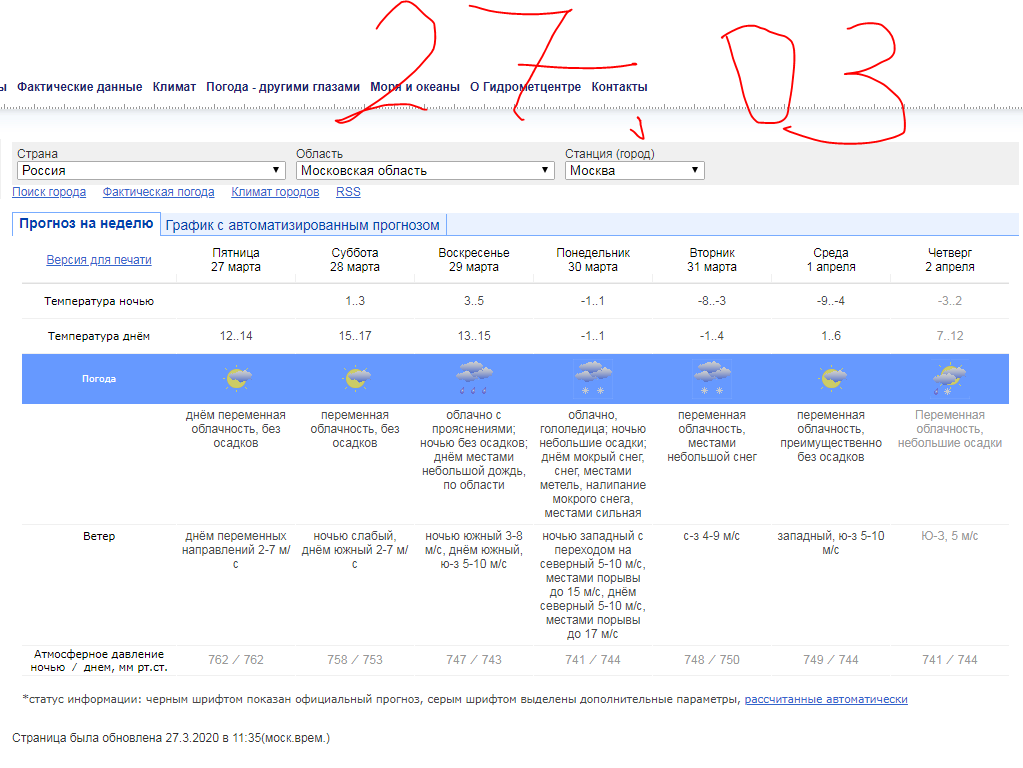Click night temperature value 1..3
1023x768 pixels.
point(355,301)
